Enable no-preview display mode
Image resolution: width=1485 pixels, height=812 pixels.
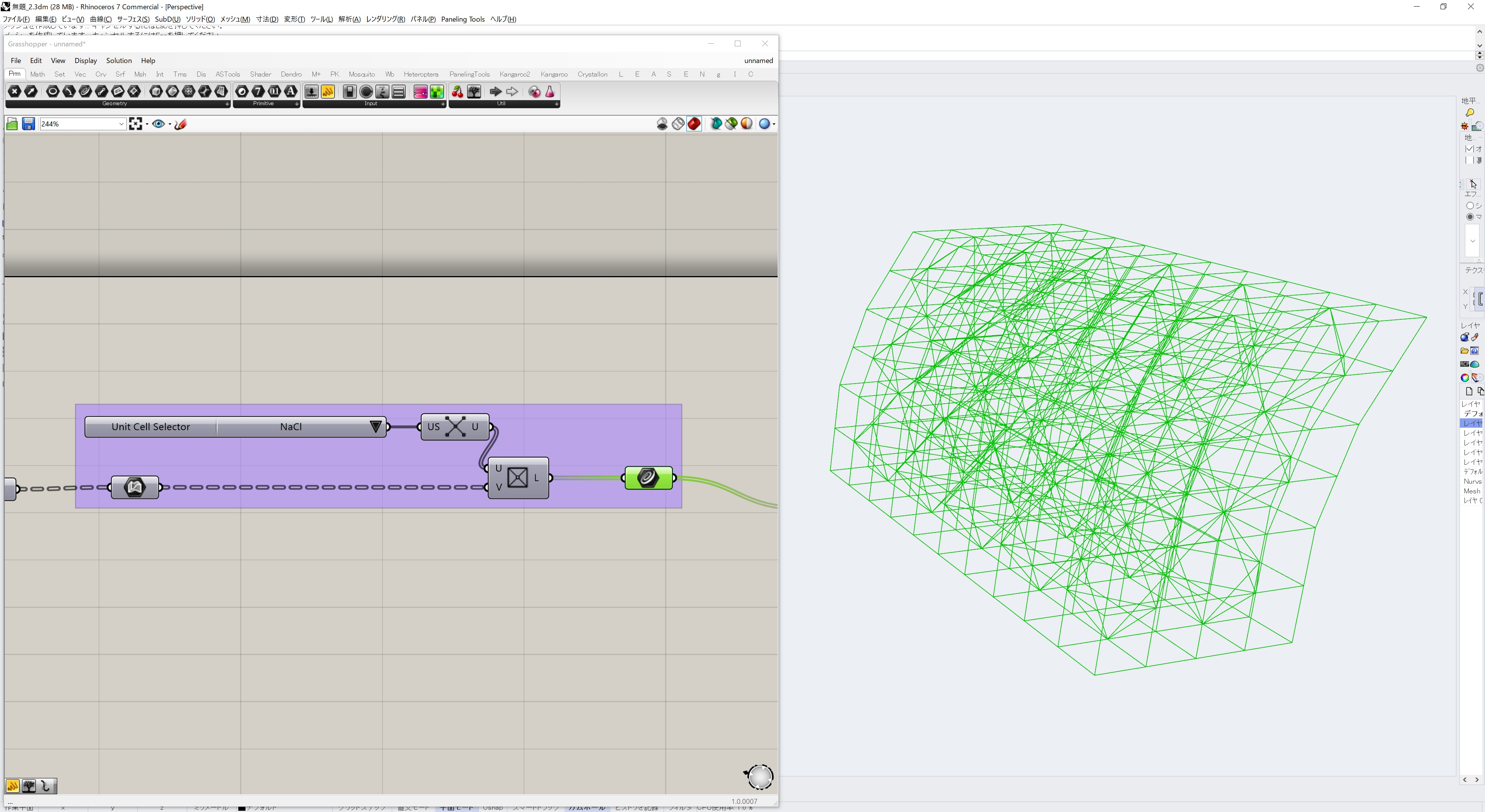click(x=662, y=124)
